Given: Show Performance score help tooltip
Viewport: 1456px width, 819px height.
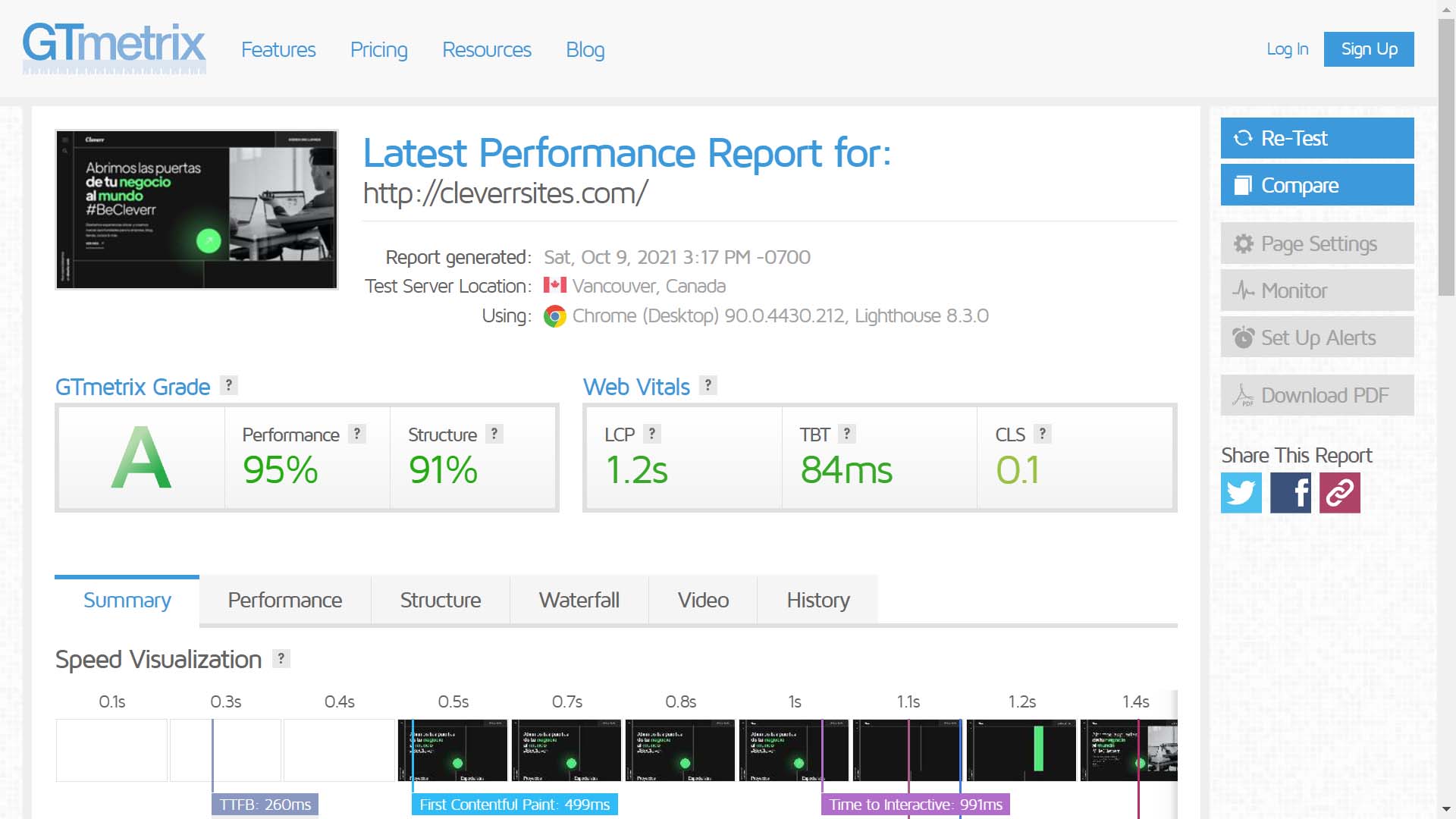Looking at the screenshot, I should [x=357, y=434].
